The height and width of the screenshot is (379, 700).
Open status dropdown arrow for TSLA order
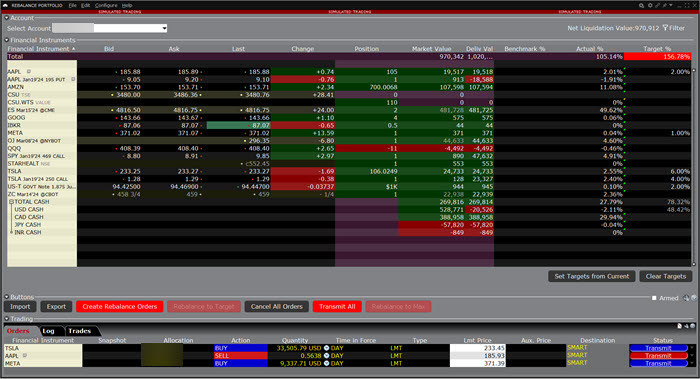pos(692,348)
